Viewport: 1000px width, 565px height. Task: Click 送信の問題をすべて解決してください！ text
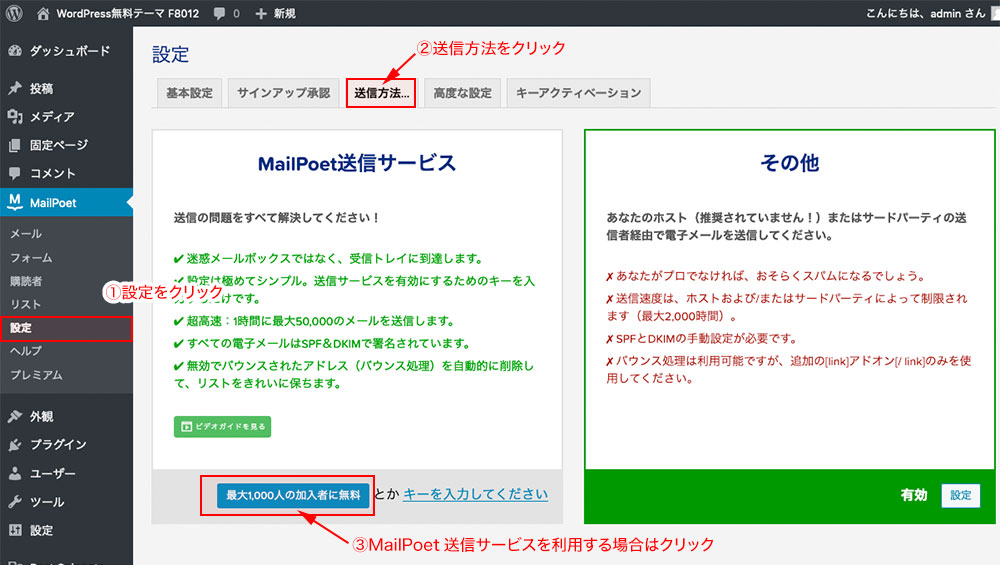coord(277,218)
